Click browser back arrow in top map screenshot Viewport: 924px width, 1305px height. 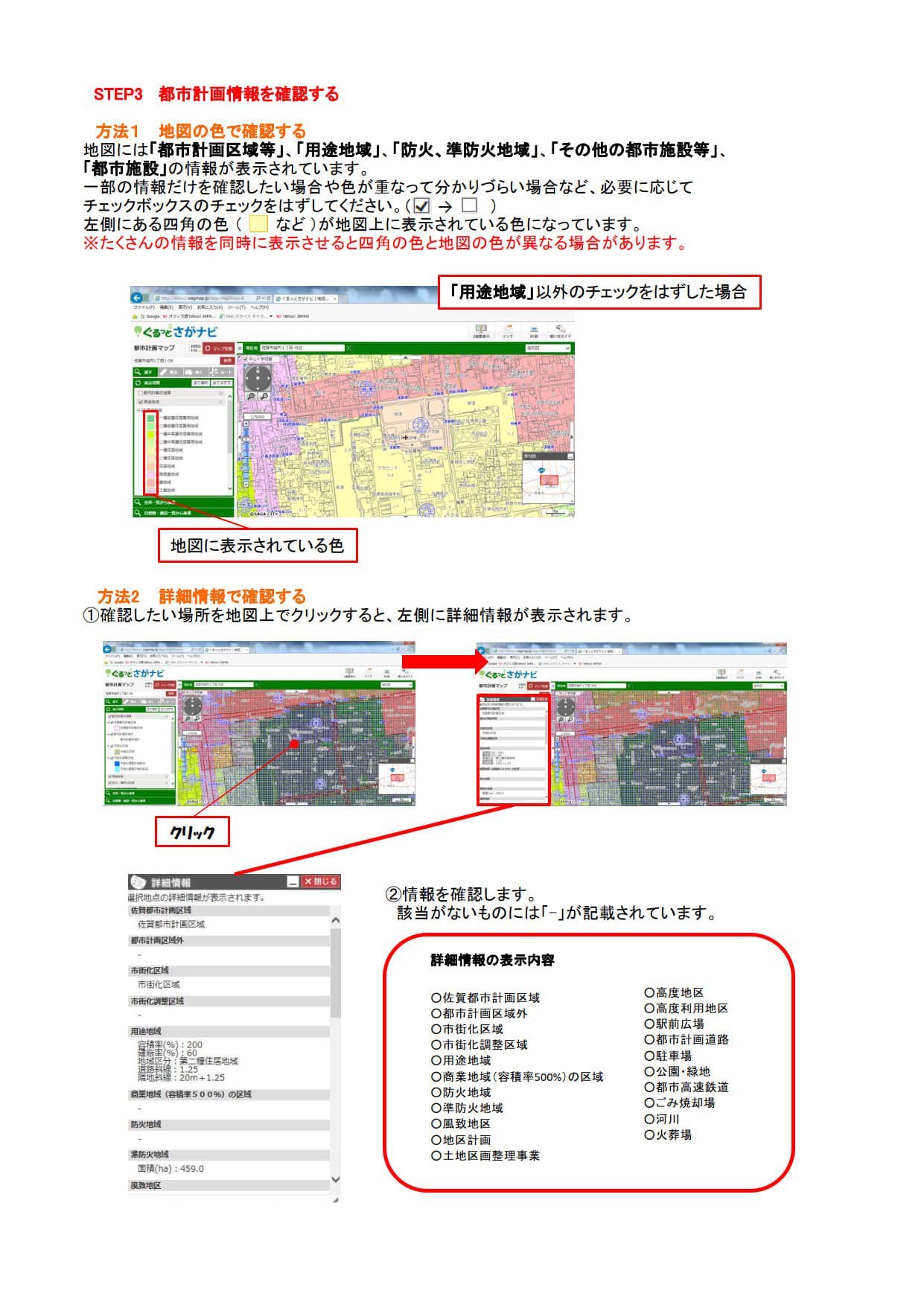coord(137,298)
